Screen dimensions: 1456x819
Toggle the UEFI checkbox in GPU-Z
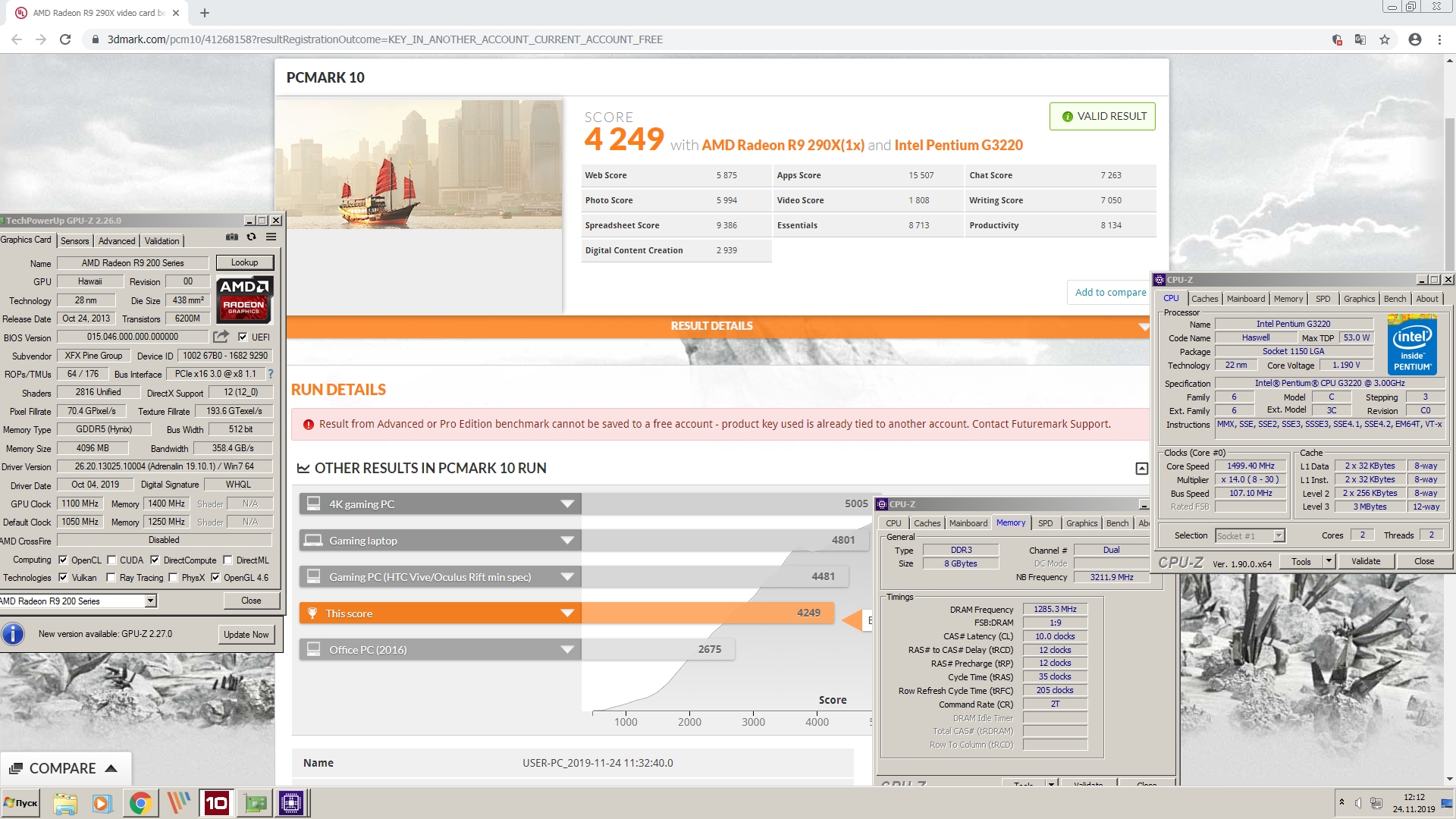point(243,337)
